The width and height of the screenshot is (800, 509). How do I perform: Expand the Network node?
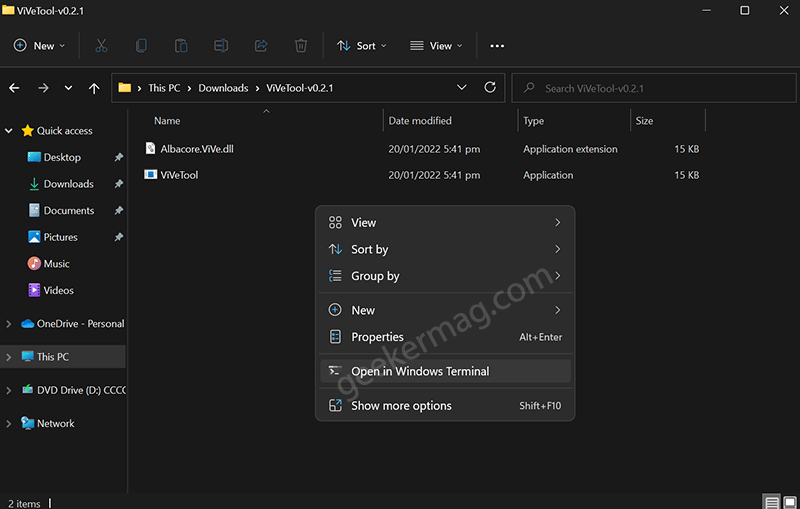click(x=9, y=424)
